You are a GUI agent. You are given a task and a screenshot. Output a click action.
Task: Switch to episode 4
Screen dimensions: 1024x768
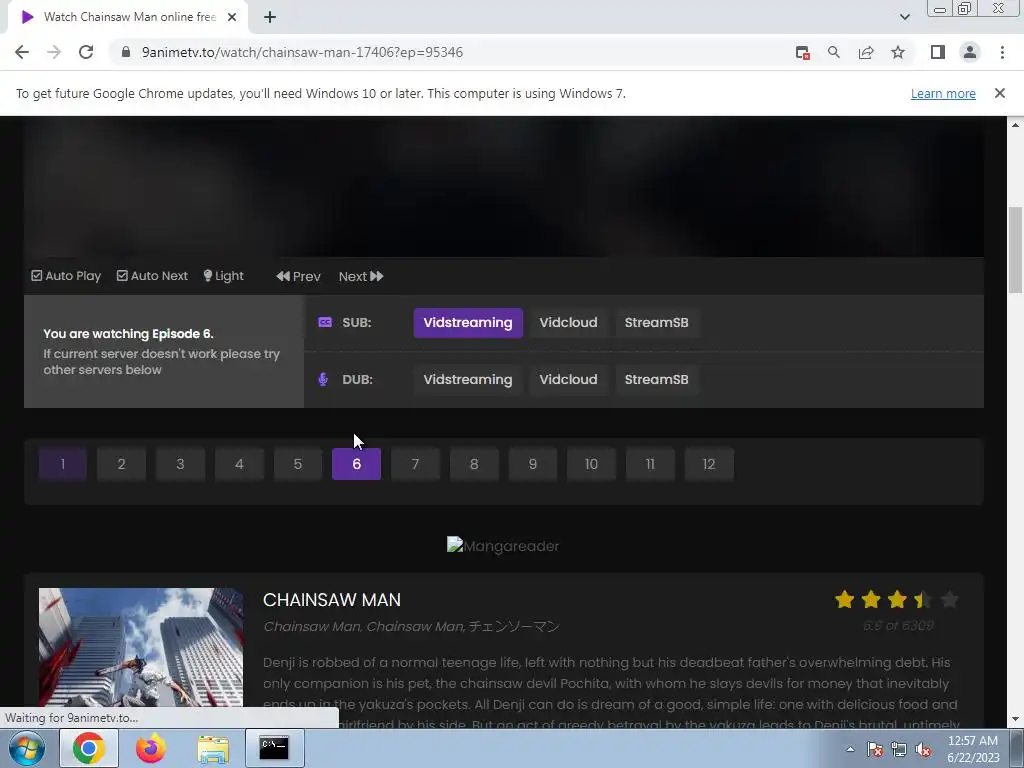coord(239,464)
